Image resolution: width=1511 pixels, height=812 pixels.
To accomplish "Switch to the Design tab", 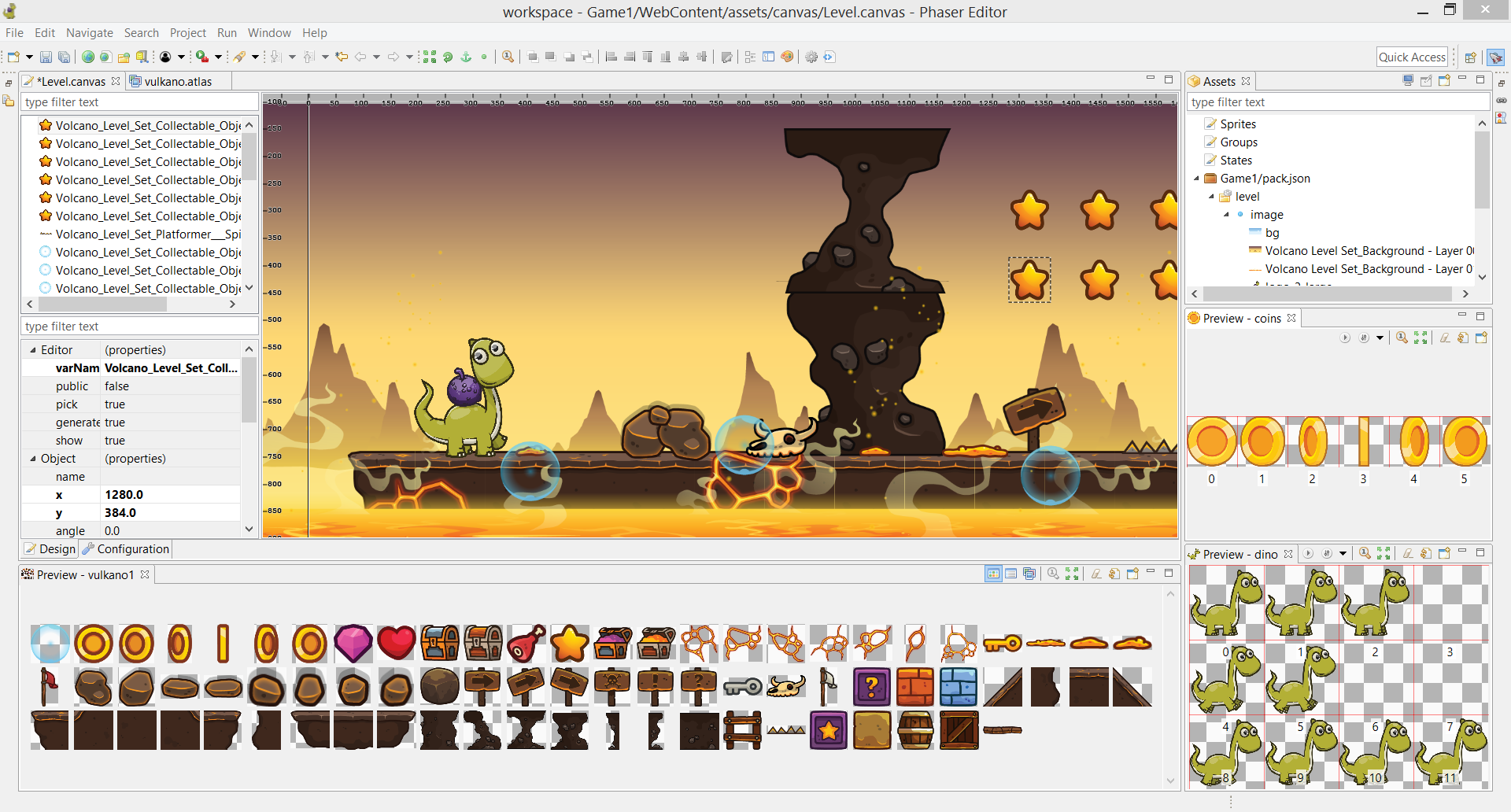I will [x=50, y=548].
